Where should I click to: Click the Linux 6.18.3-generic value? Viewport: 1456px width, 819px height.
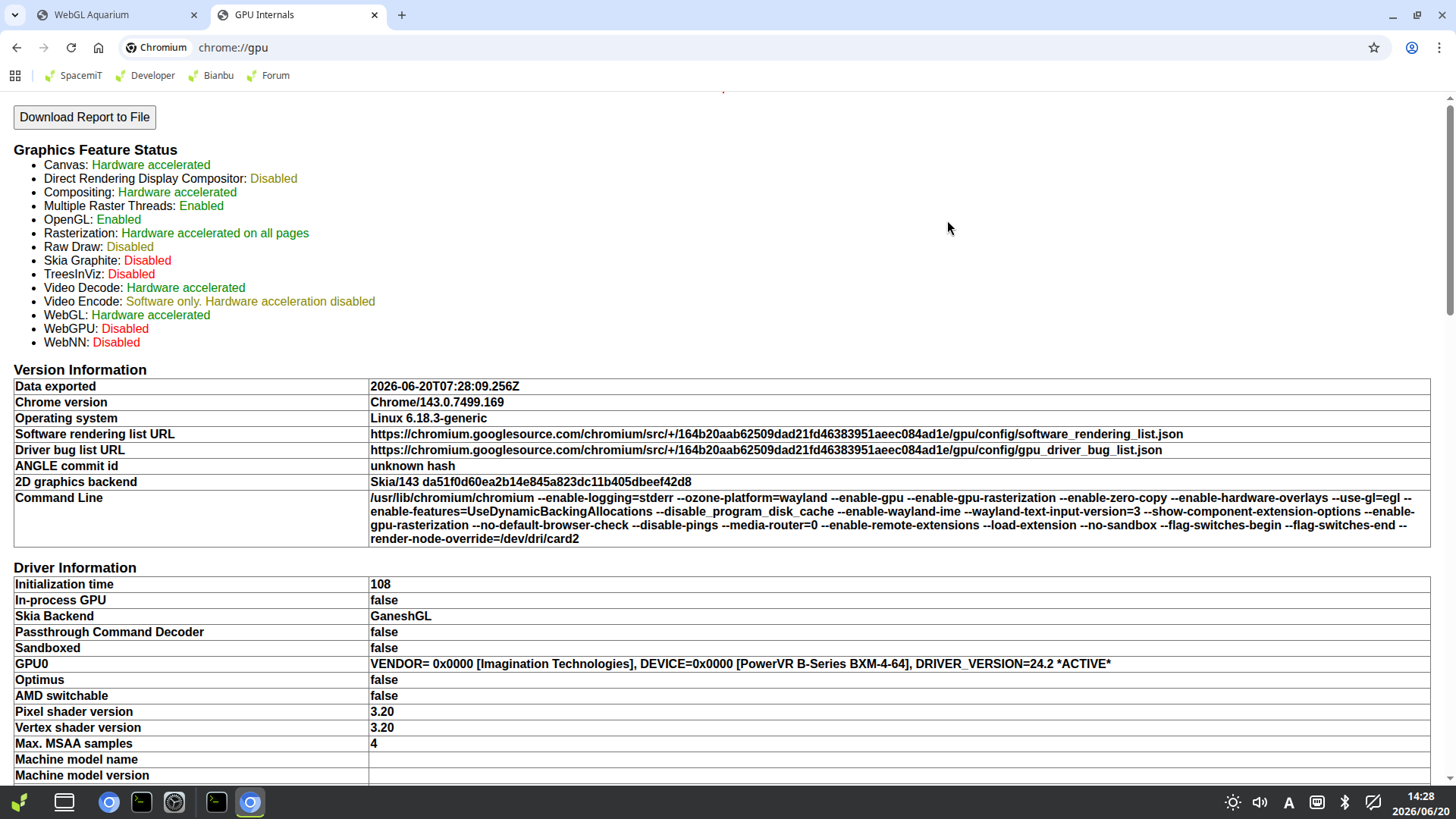[428, 419]
